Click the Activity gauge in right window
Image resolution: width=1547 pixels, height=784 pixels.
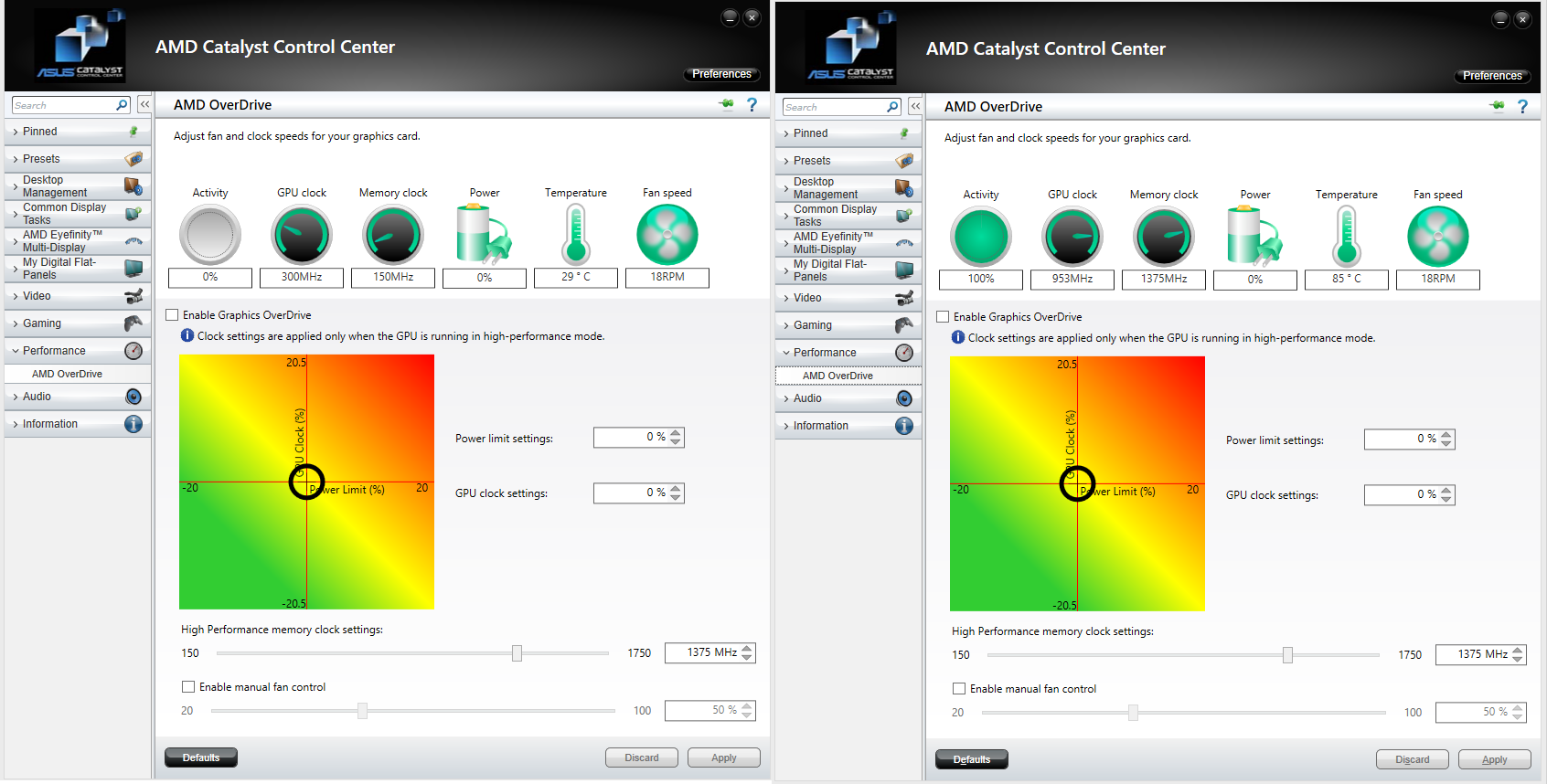coord(981,237)
